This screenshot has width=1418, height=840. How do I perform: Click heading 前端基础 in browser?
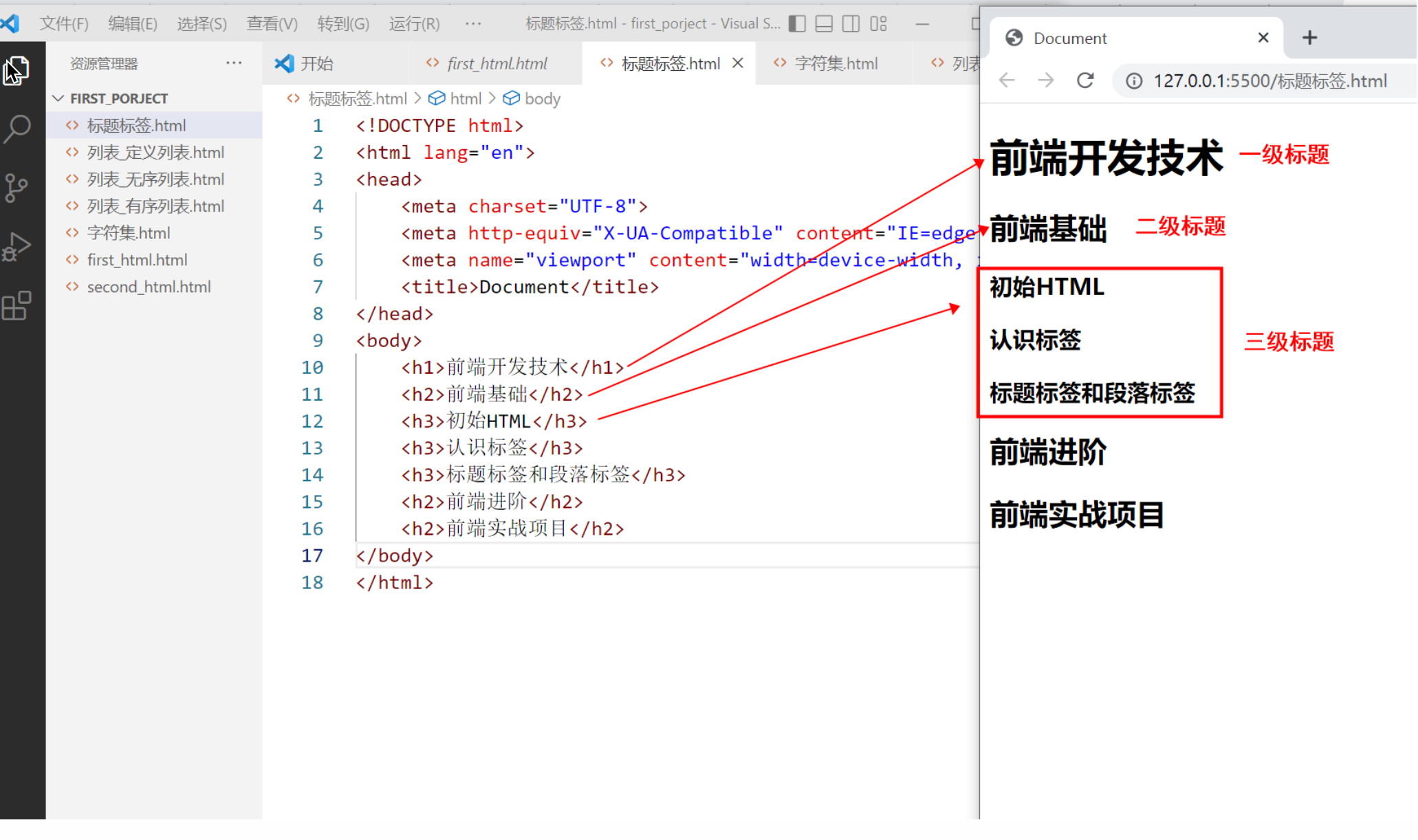[1048, 229]
